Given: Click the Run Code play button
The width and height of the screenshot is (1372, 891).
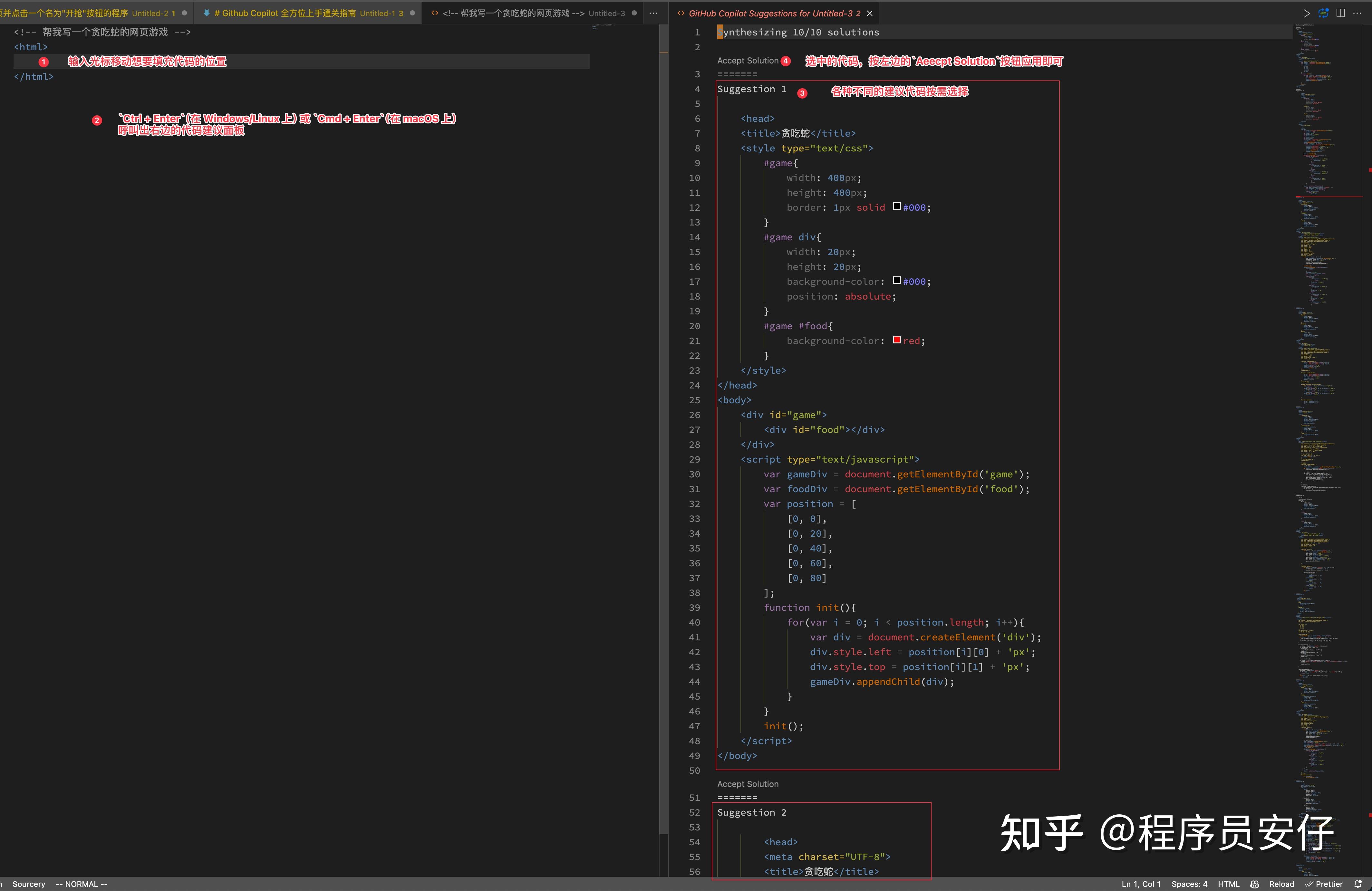Looking at the screenshot, I should tap(1307, 13).
